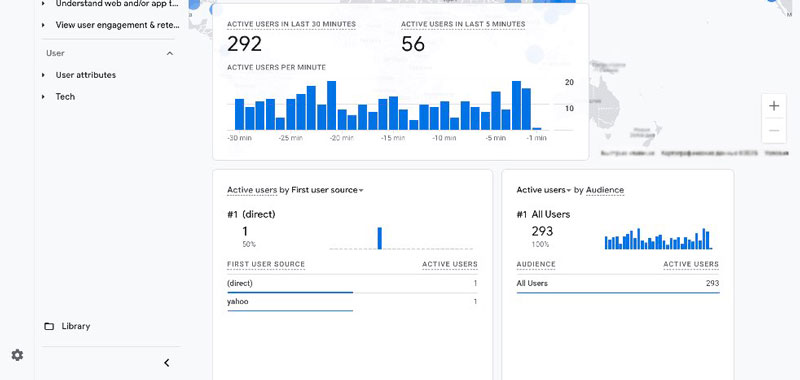Viewport: 800px width, 380px height.
Task: Click the yahoo row progress bar
Action: (290, 311)
